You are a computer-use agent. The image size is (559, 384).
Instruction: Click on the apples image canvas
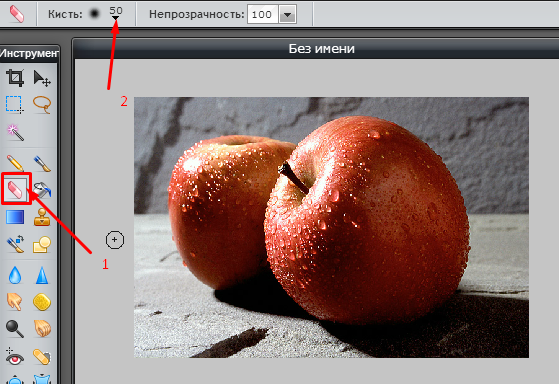tap(331, 227)
